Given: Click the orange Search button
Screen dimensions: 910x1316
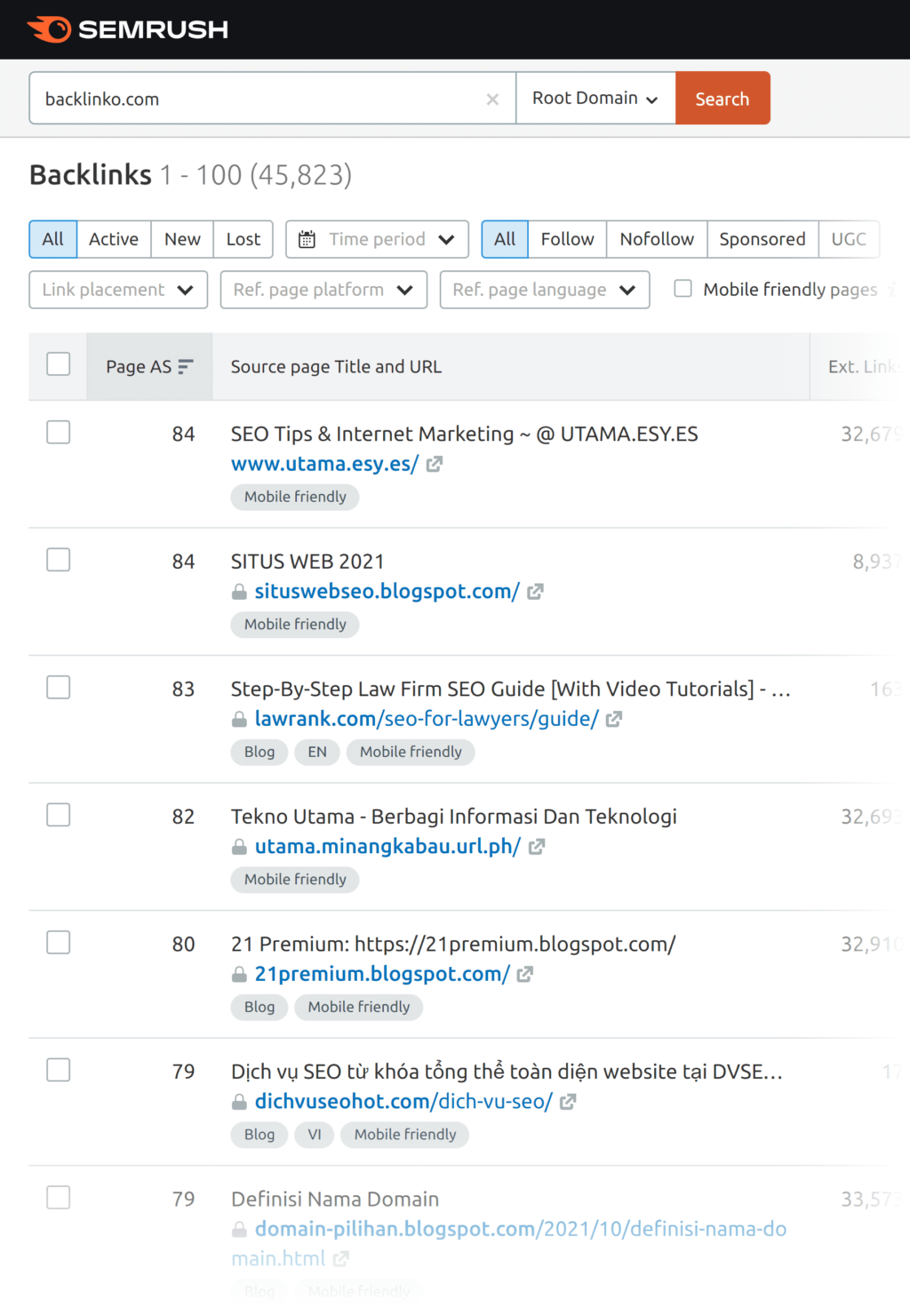Looking at the screenshot, I should click(722, 98).
